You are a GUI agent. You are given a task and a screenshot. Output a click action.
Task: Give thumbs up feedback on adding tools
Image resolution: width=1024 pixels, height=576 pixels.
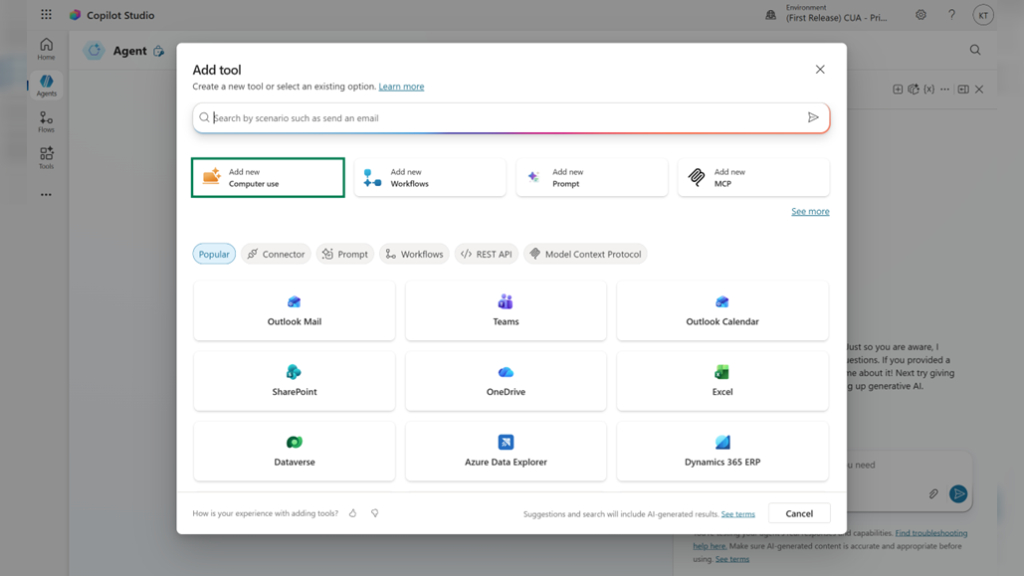click(353, 513)
